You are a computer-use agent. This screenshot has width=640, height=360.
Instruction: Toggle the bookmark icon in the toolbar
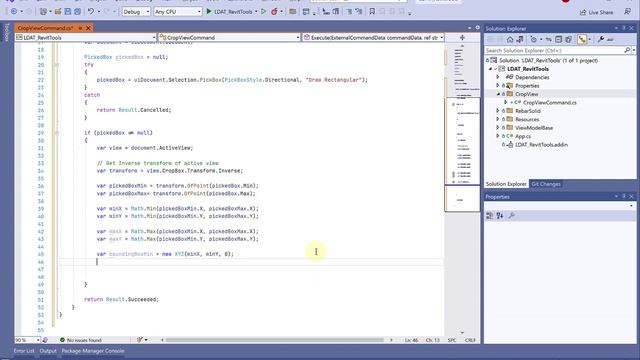coord(372,11)
